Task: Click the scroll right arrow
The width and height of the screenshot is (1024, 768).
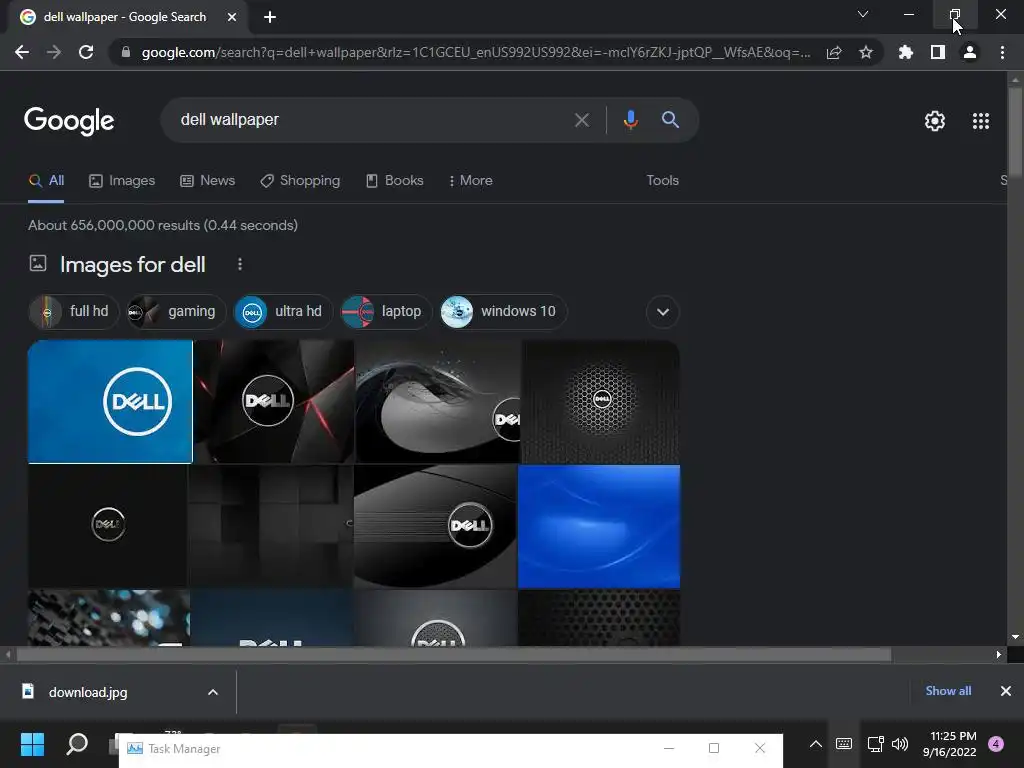Action: (x=999, y=654)
